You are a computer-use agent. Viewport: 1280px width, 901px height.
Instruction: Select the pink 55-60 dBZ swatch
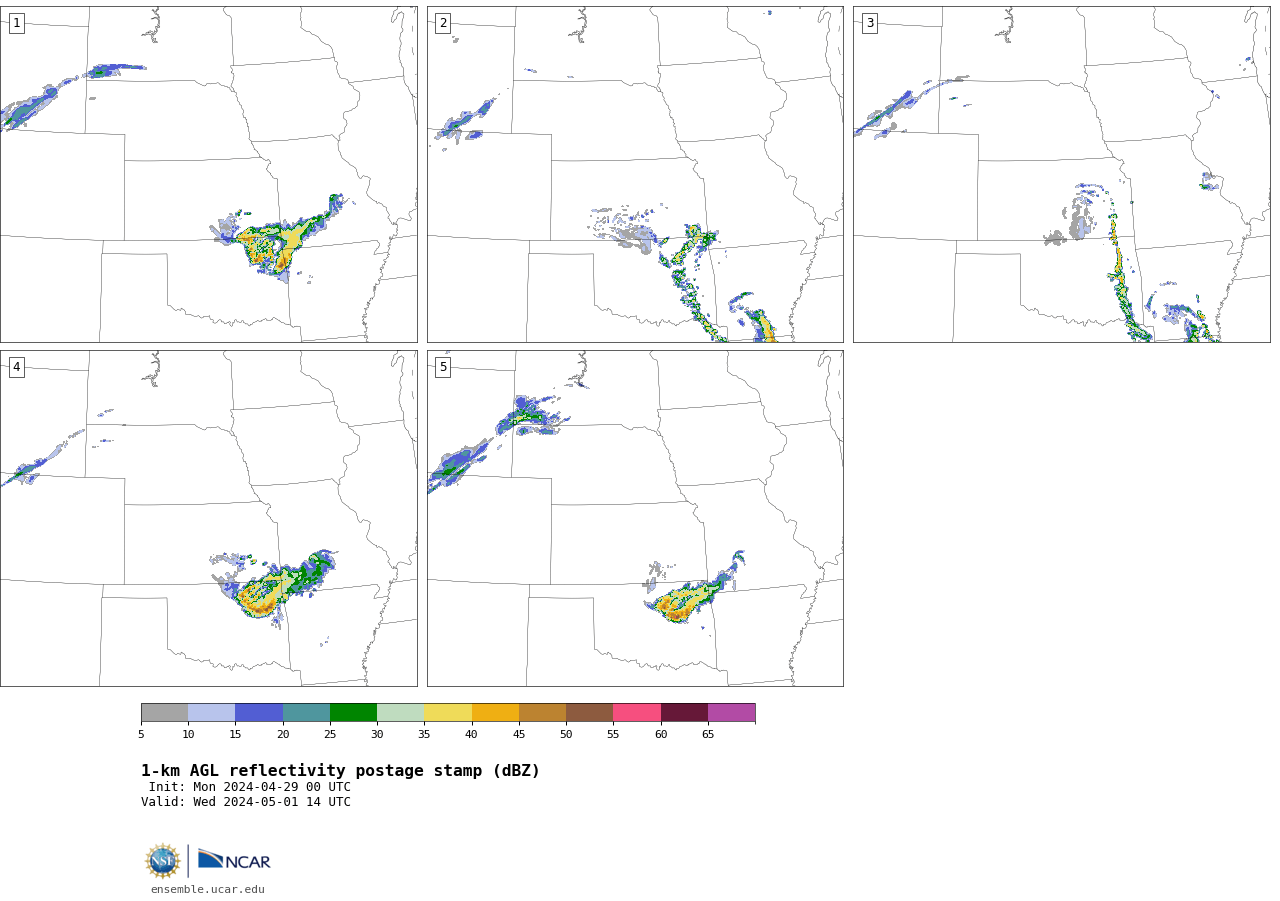click(x=637, y=713)
